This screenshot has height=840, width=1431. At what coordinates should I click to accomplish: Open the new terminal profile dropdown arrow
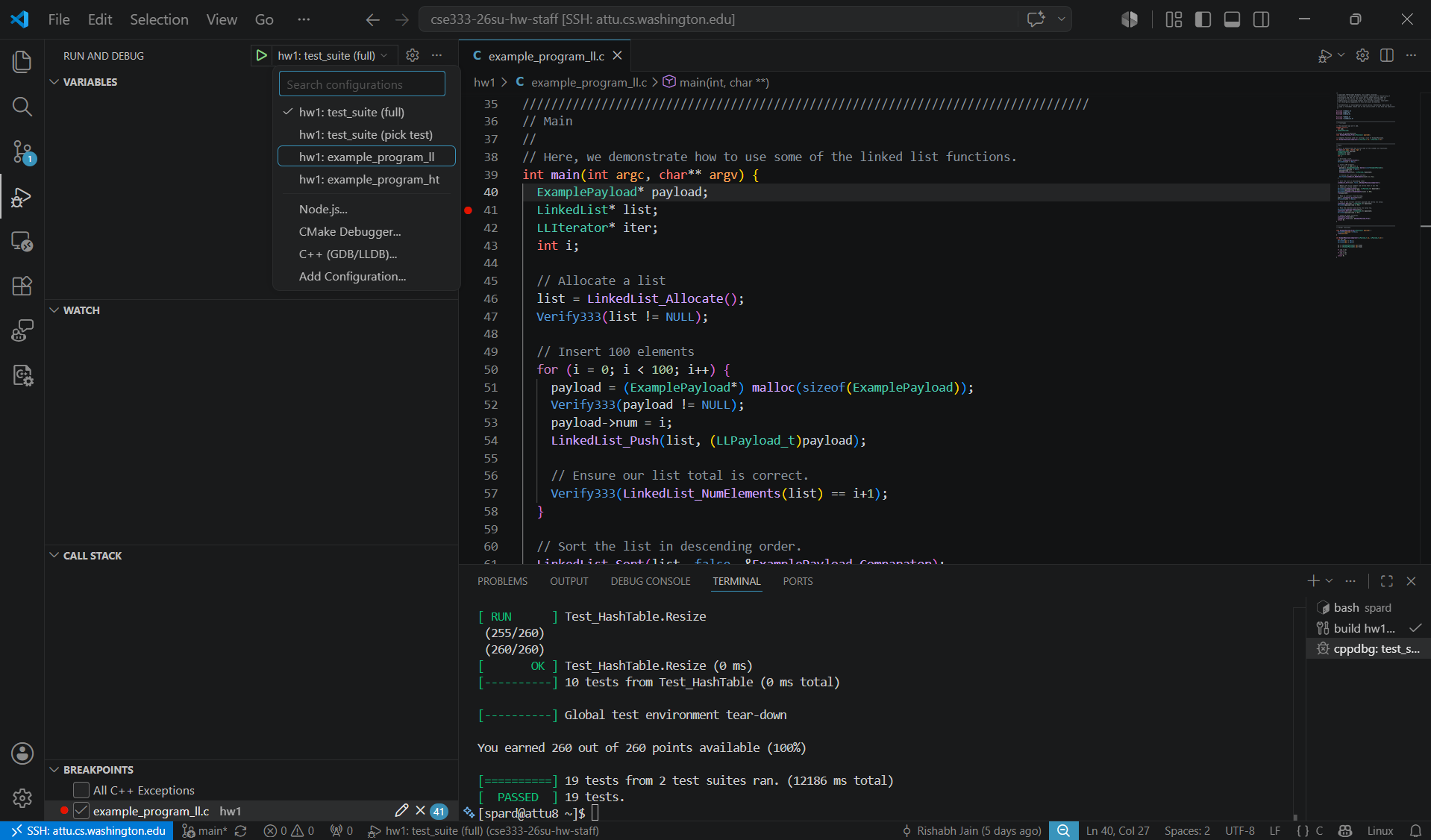tap(1329, 581)
